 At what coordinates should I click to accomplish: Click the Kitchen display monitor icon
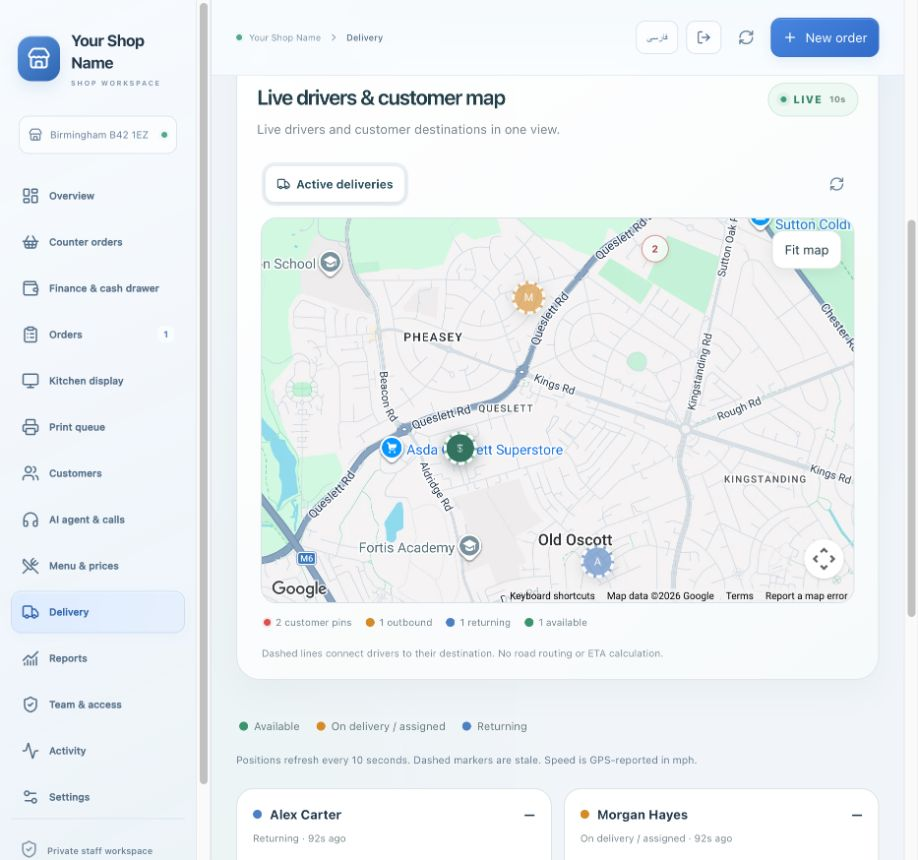click(30, 381)
